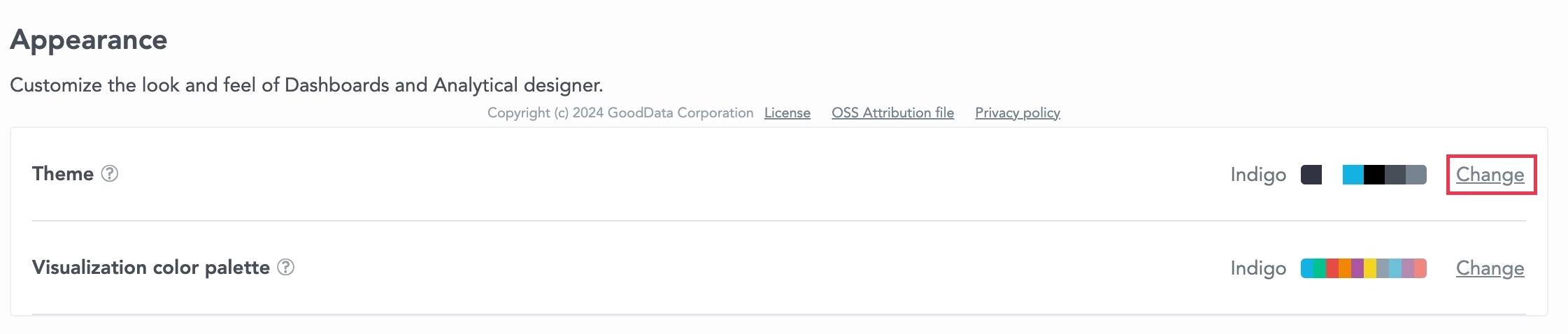Open the Privacy policy link

click(x=1018, y=113)
